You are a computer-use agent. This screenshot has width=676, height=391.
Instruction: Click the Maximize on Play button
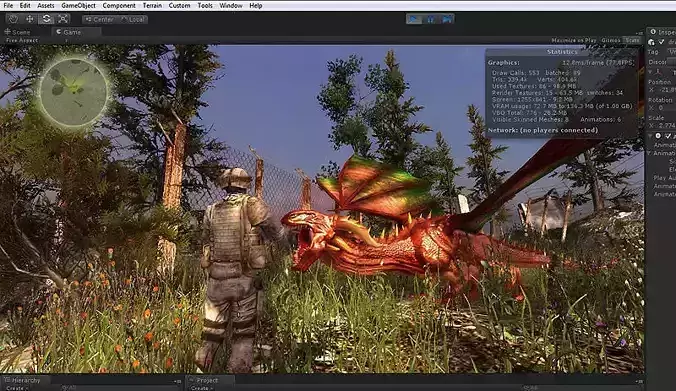pyautogui.click(x=574, y=40)
